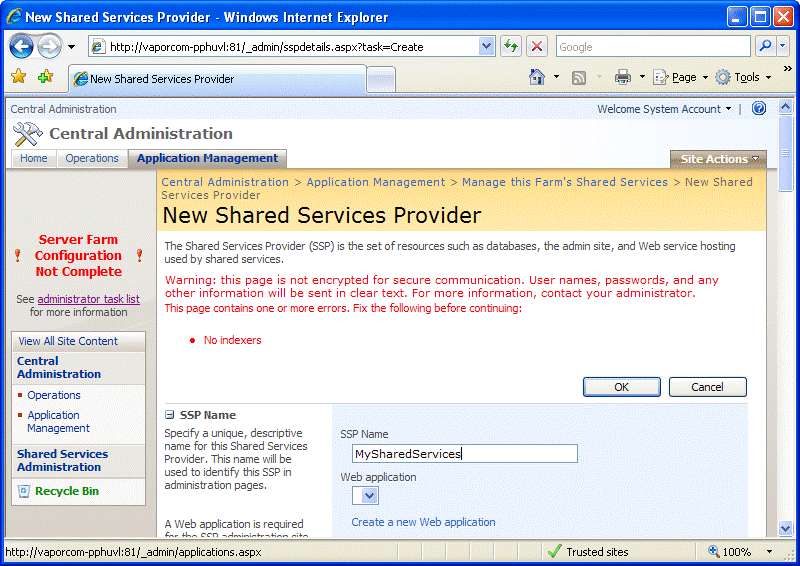Click the zoom level 100% icon
800x566 pixels.
[x=713, y=551]
